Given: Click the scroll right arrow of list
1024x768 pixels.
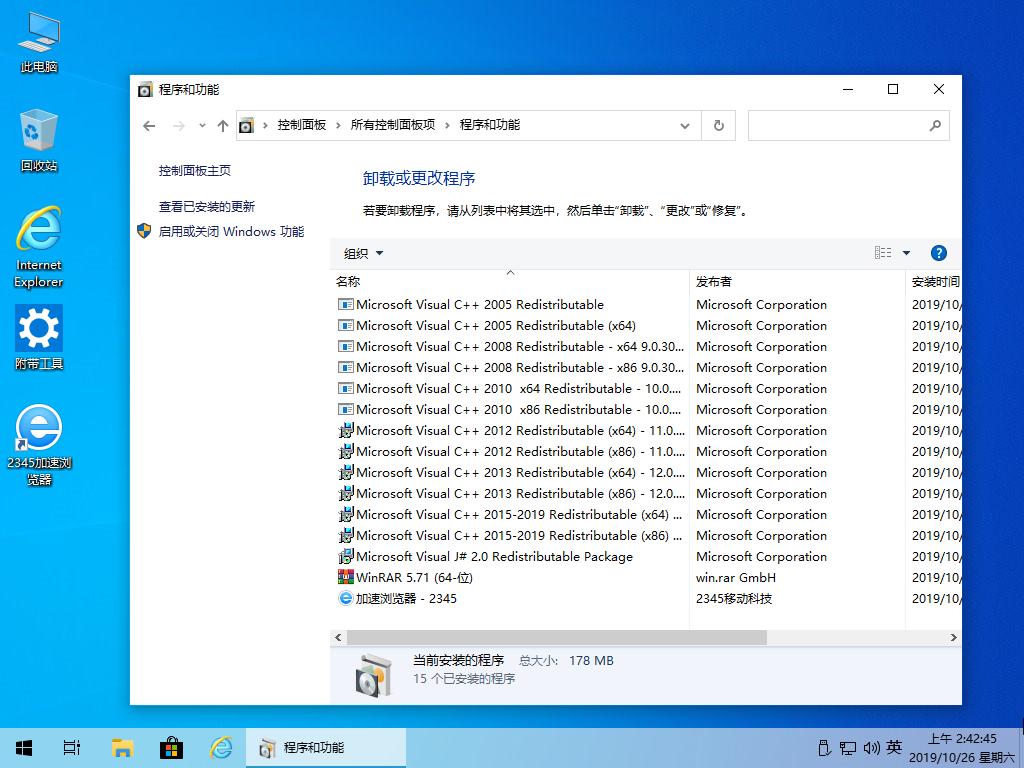Looking at the screenshot, I should pos(953,637).
